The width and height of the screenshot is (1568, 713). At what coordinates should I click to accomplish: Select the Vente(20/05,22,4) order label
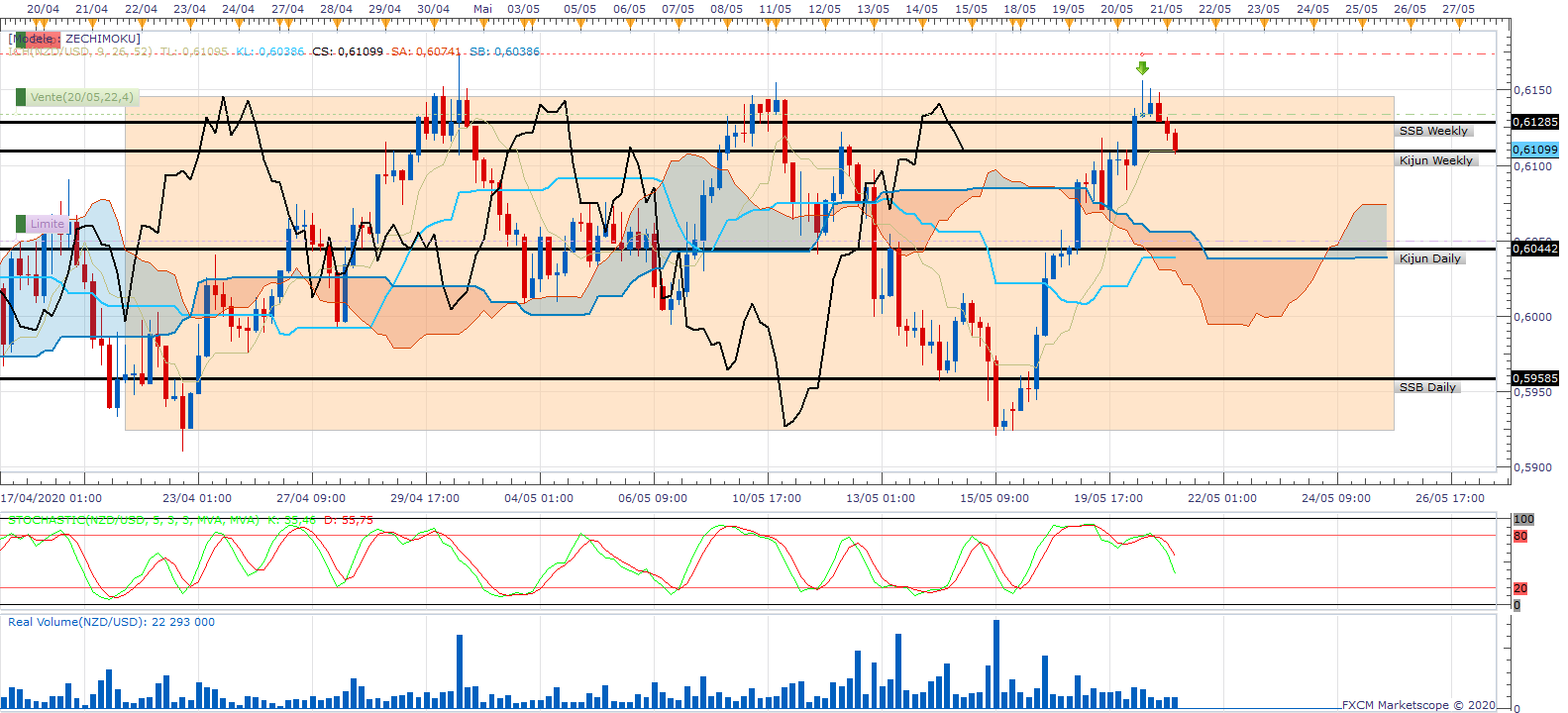click(81, 97)
